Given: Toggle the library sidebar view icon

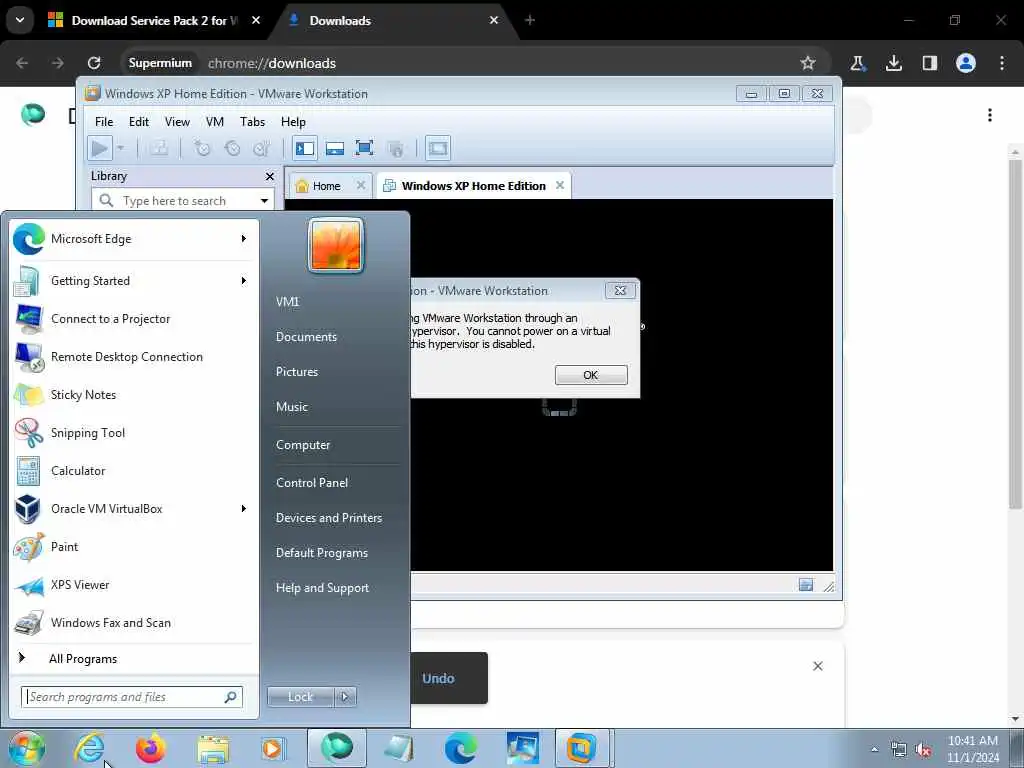Looking at the screenshot, I should click(304, 148).
